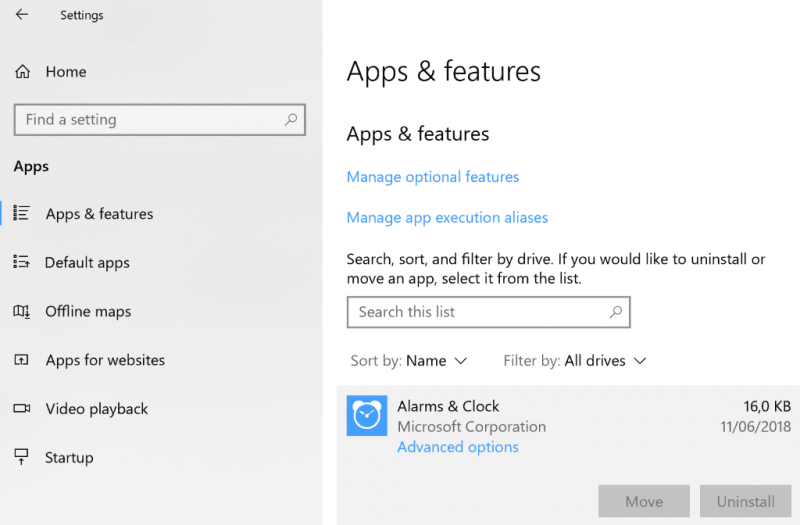The image size is (800, 525).
Task: Click the Uninstall button
Action: coord(745,501)
